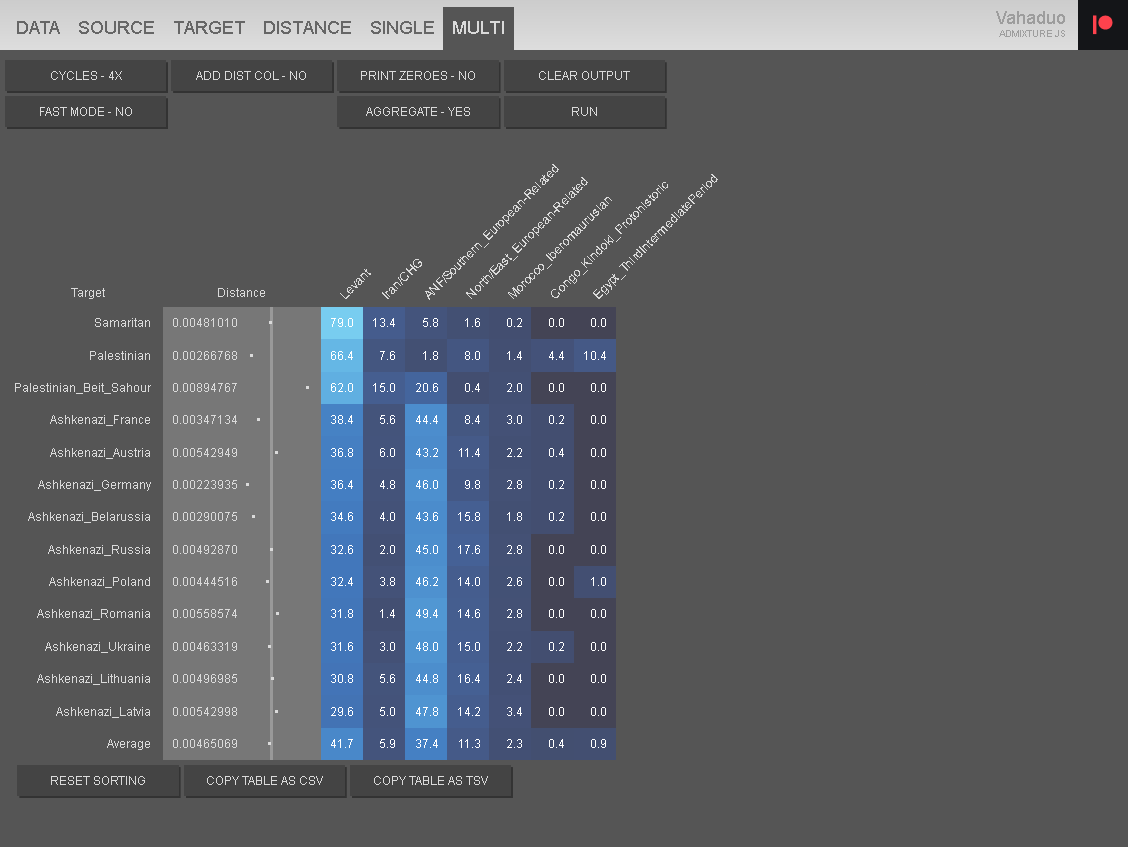Click Samaritan Levant cell 79.0

[342, 323]
